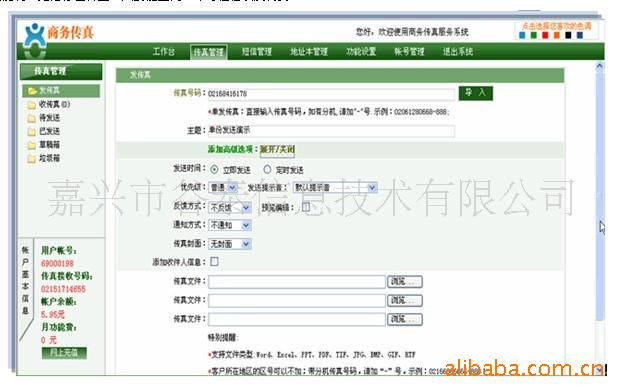Click 浏览 for the third 传真文件 row

click(405, 319)
